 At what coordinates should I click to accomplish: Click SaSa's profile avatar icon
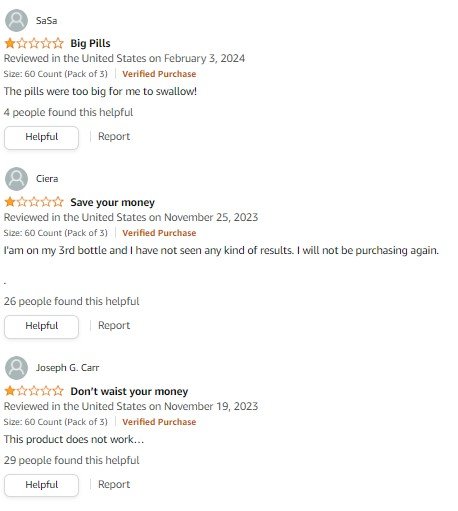(16, 20)
